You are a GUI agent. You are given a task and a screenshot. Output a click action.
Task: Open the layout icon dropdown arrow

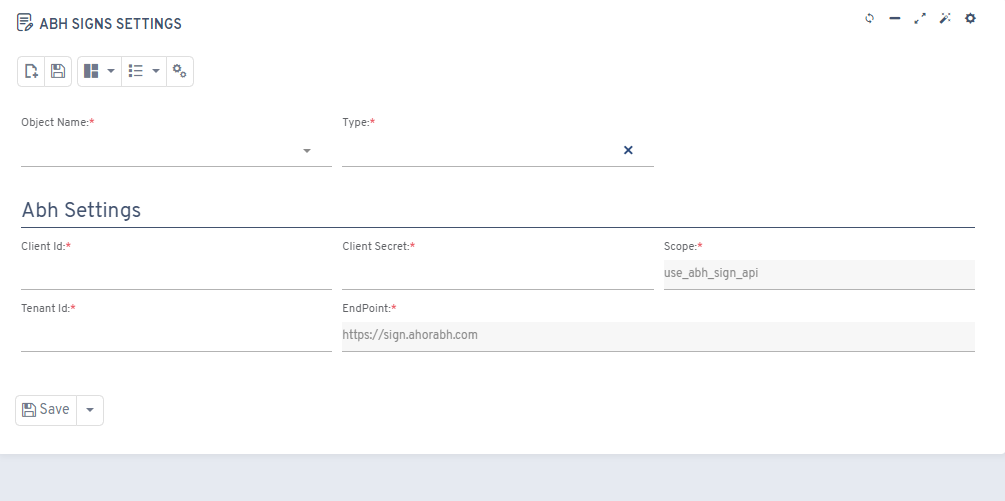tap(111, 71)
